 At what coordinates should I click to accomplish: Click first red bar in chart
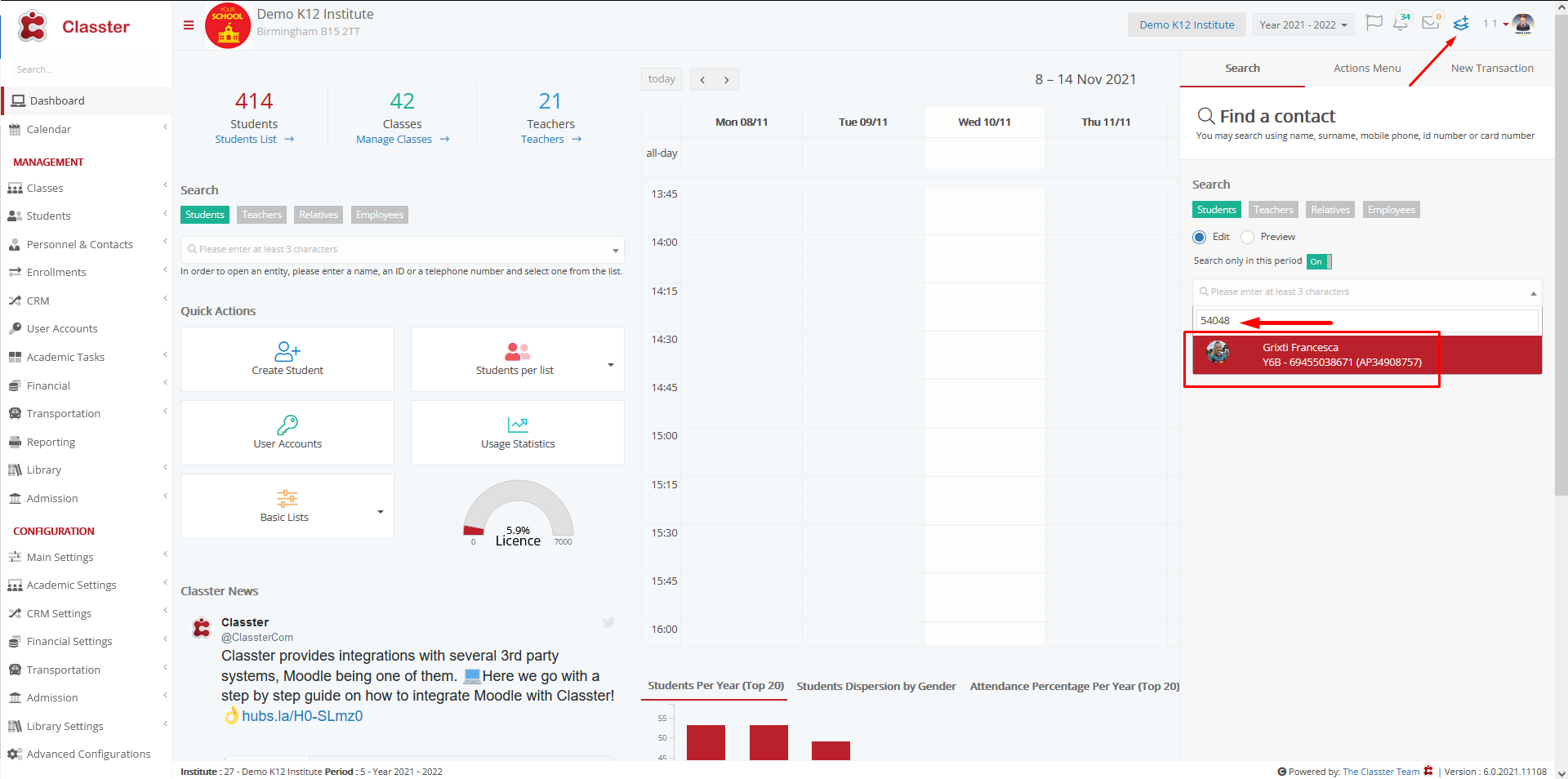click(x=706, y=742)
